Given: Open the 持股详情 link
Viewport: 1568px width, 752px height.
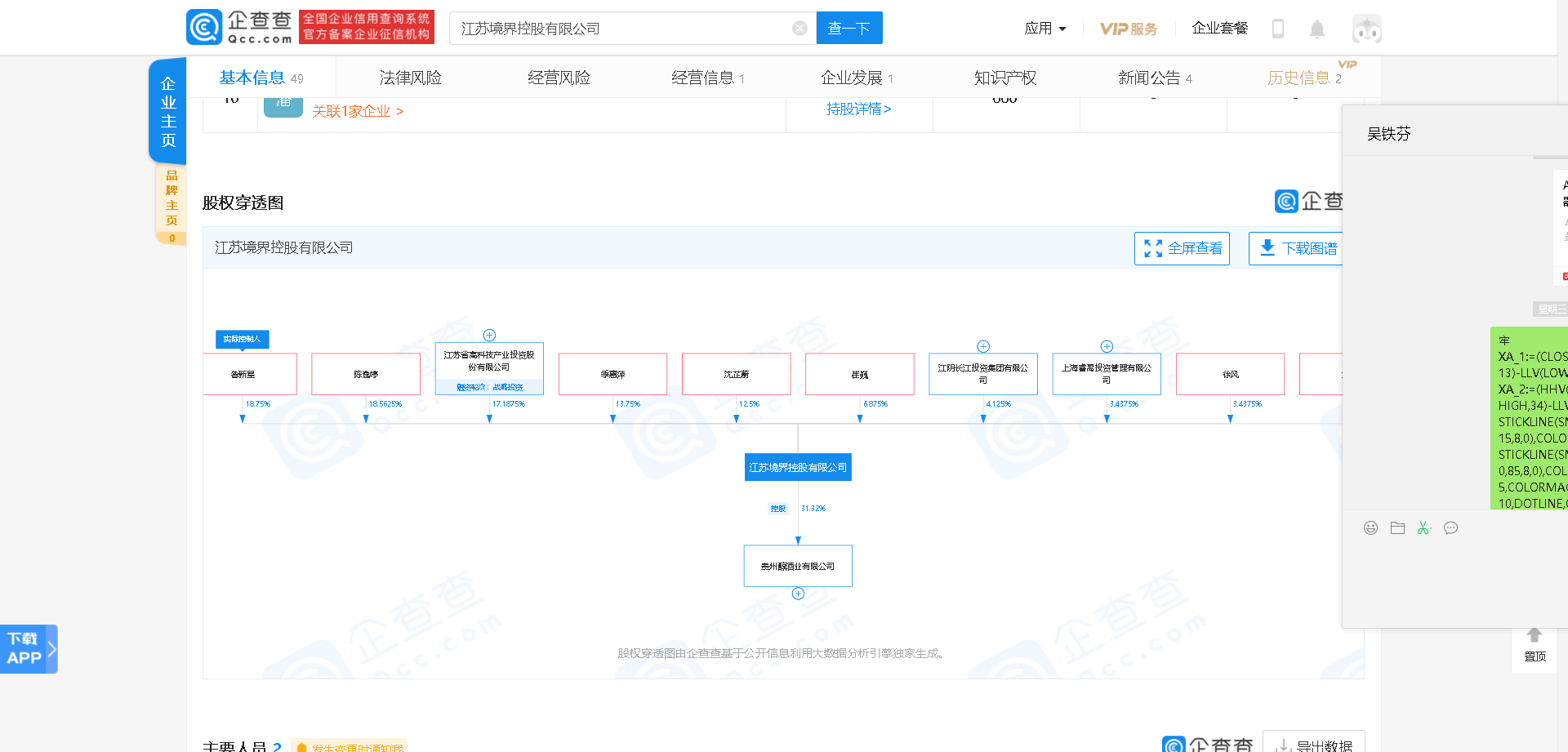Looking at the screenshot, I should pyautogui.click(x=858, y=109).
